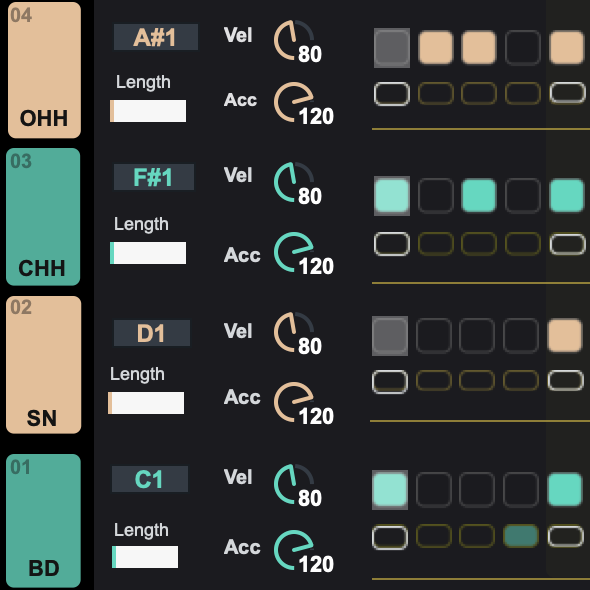The height and width of the screenshot is (590, 590).
Task: Click the BD Vel knob set to 80
Action: pyautogui.click(x=294, y=484)
